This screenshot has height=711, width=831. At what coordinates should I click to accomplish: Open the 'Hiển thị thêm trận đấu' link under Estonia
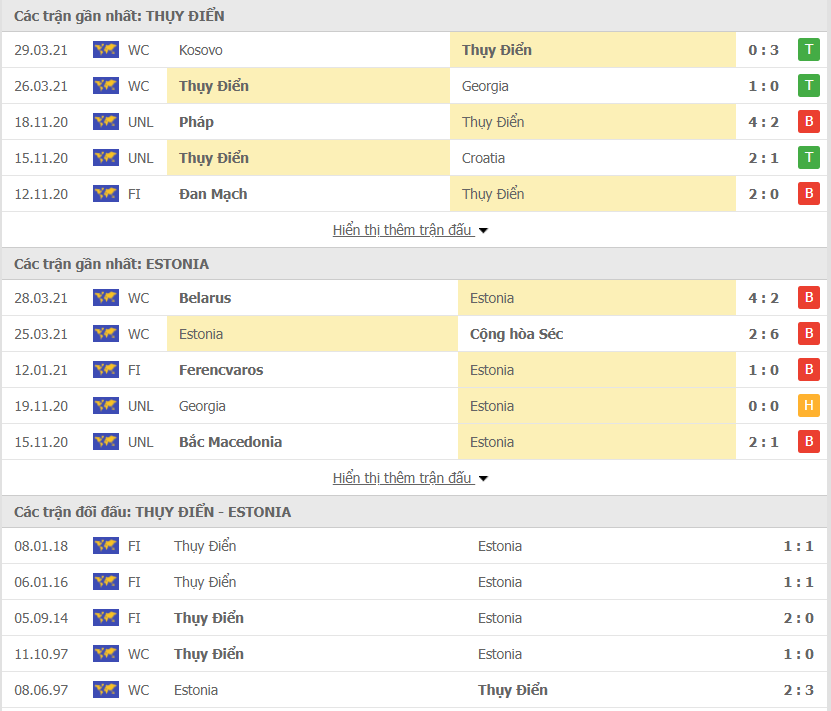click(402, 478)
